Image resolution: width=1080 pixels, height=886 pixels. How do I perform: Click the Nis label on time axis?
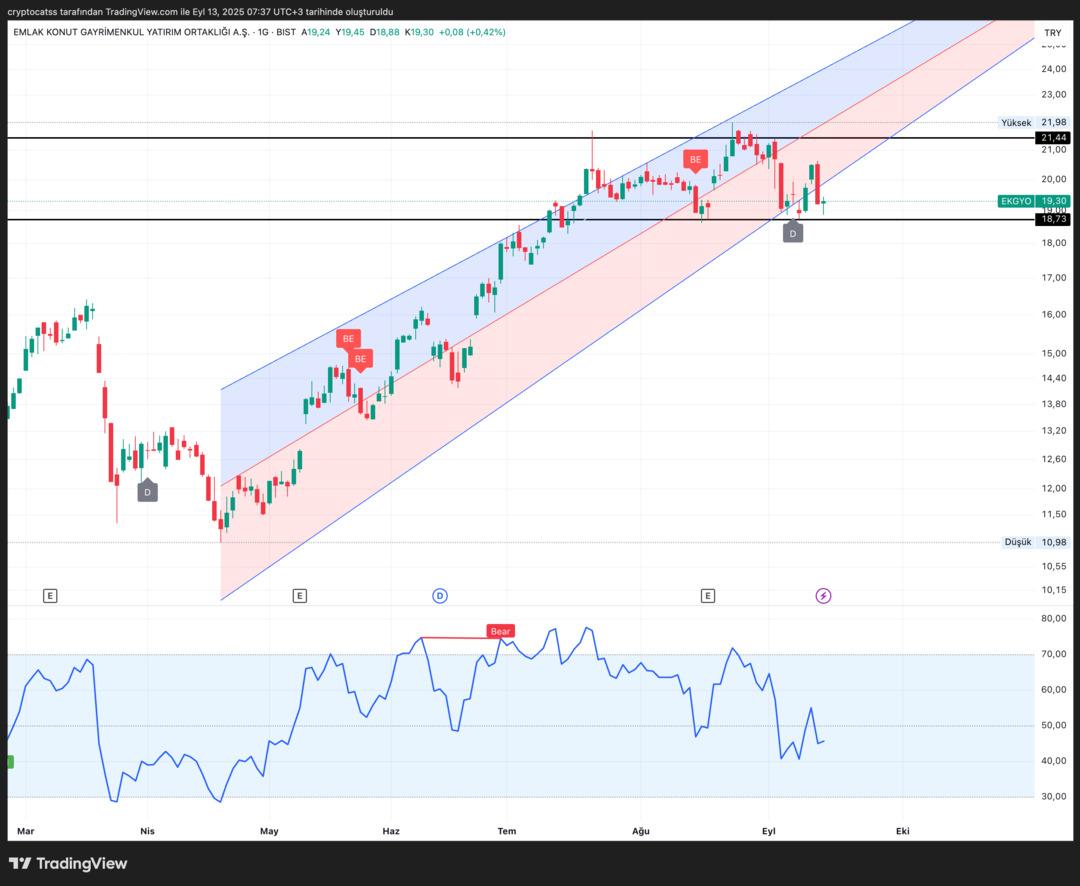tap(147, 831)
